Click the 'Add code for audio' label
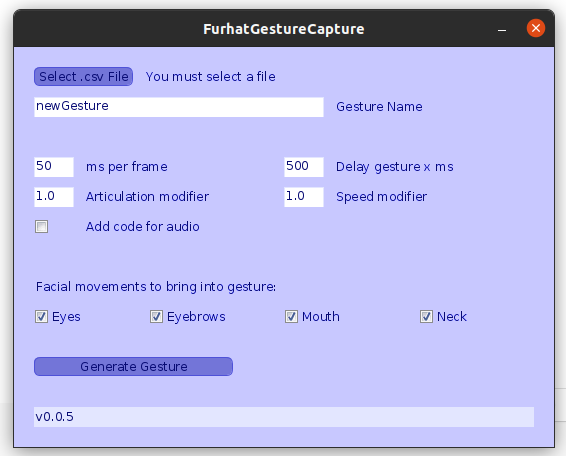Screen dimensions: 566x456 tap(143, 227)
